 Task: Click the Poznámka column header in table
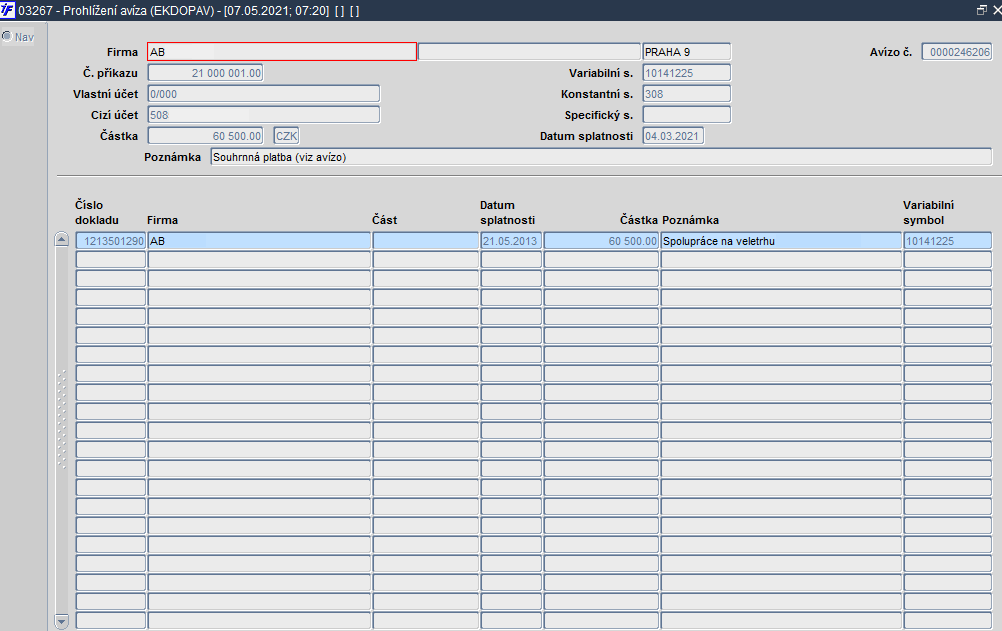click(x=690, y=220)
